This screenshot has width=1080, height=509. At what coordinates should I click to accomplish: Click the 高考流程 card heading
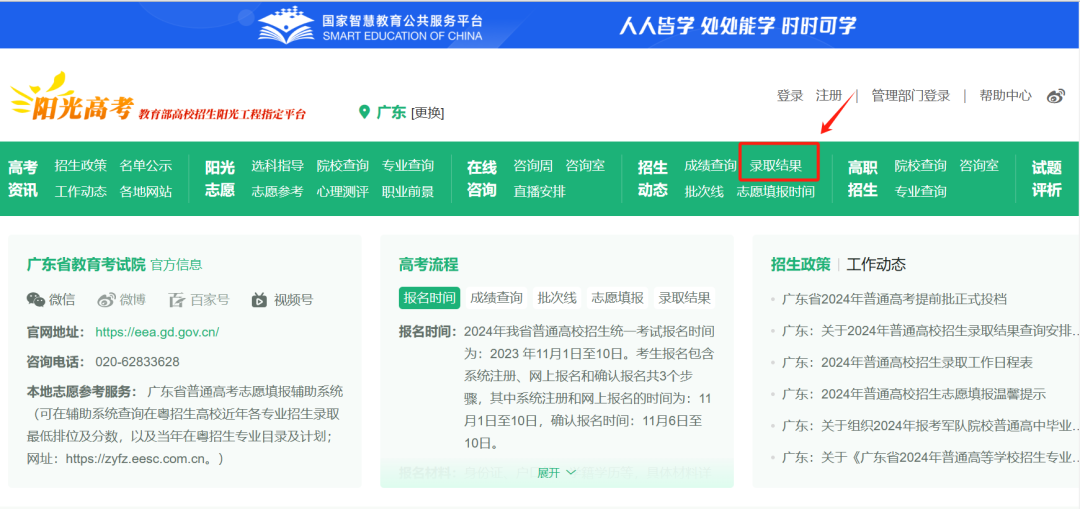click(x=428, y=264)
